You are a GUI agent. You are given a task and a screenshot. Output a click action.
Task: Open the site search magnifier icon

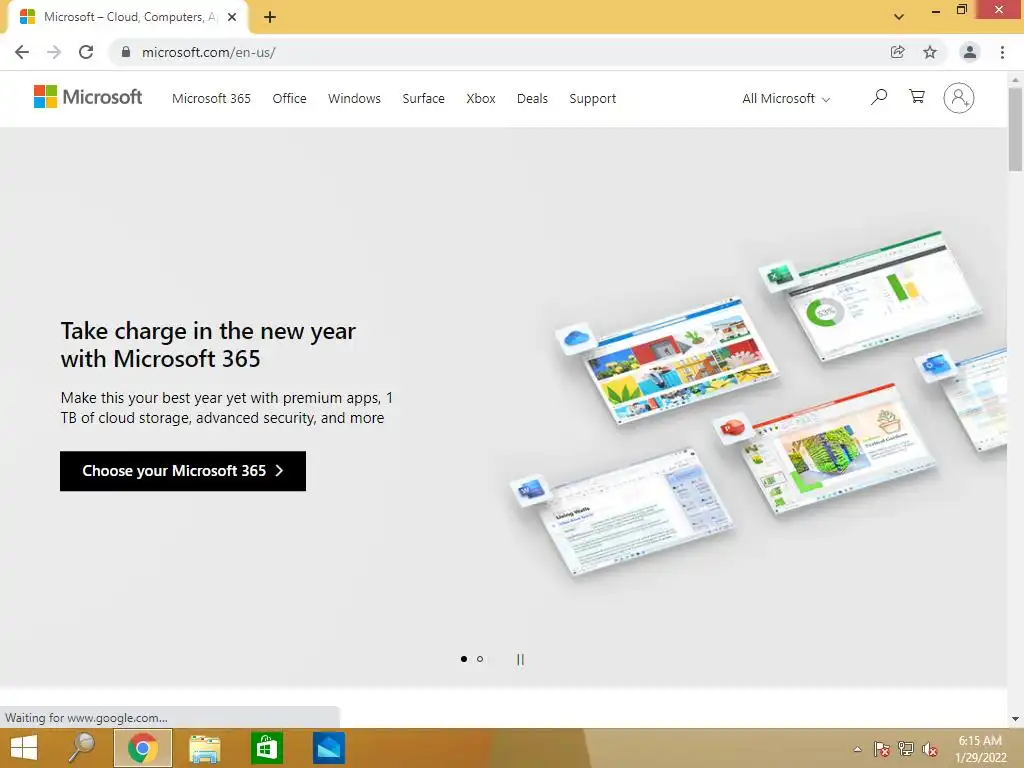(879, 97)
